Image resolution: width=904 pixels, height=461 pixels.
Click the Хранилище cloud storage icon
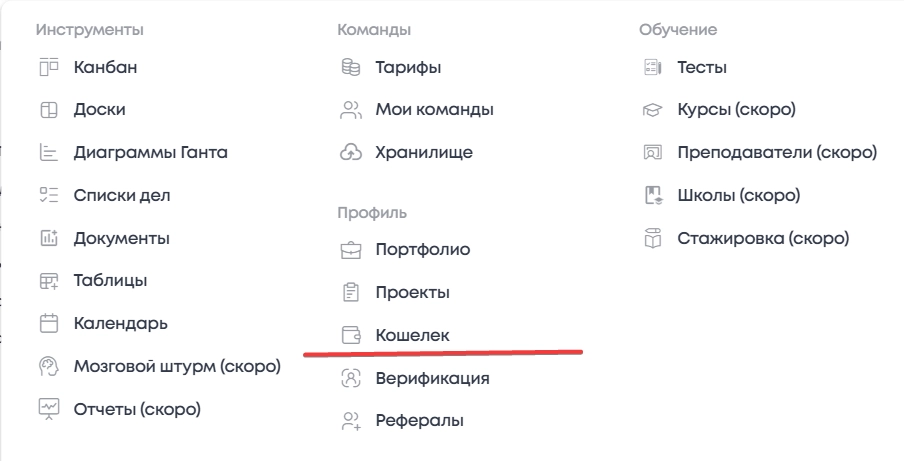(x=350, y=153)
